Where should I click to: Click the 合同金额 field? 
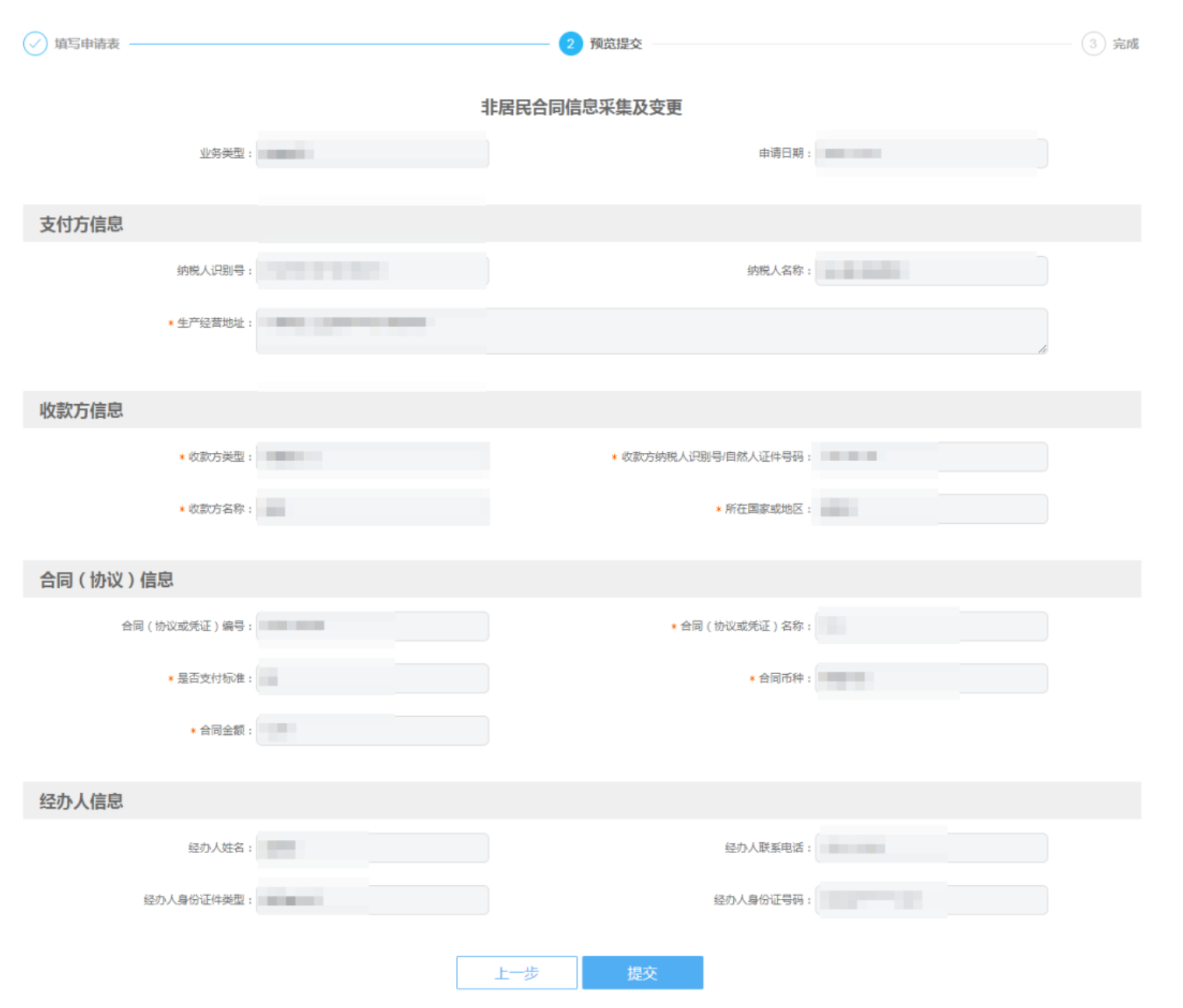coord(373,730)
